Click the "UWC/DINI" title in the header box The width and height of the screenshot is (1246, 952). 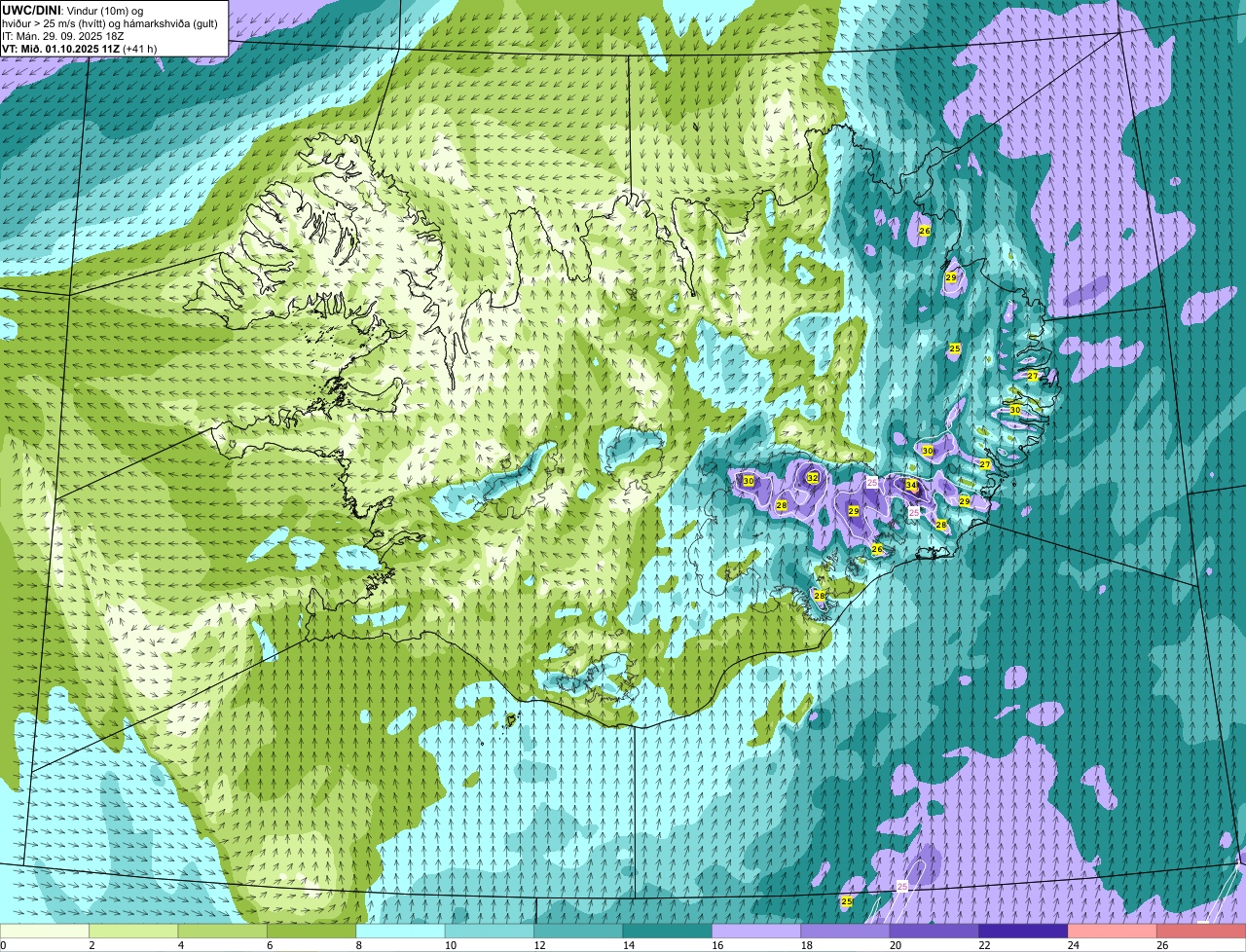(31, 10)
